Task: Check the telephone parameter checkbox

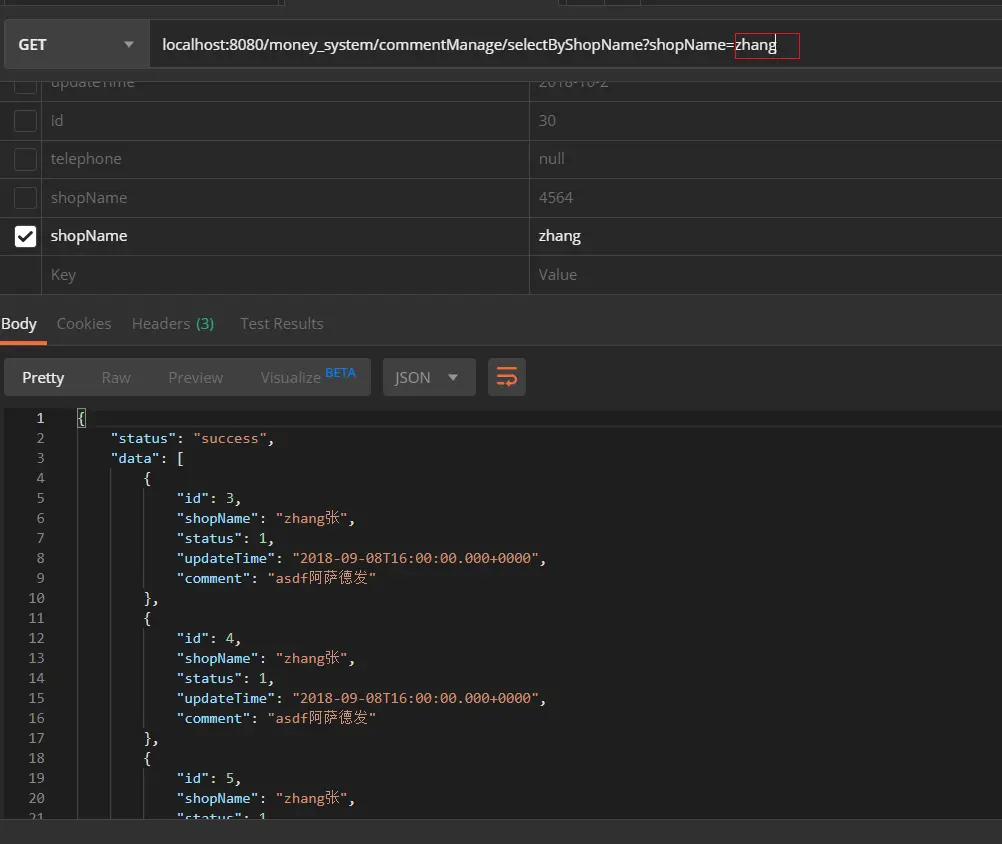Action: point(25,159)
